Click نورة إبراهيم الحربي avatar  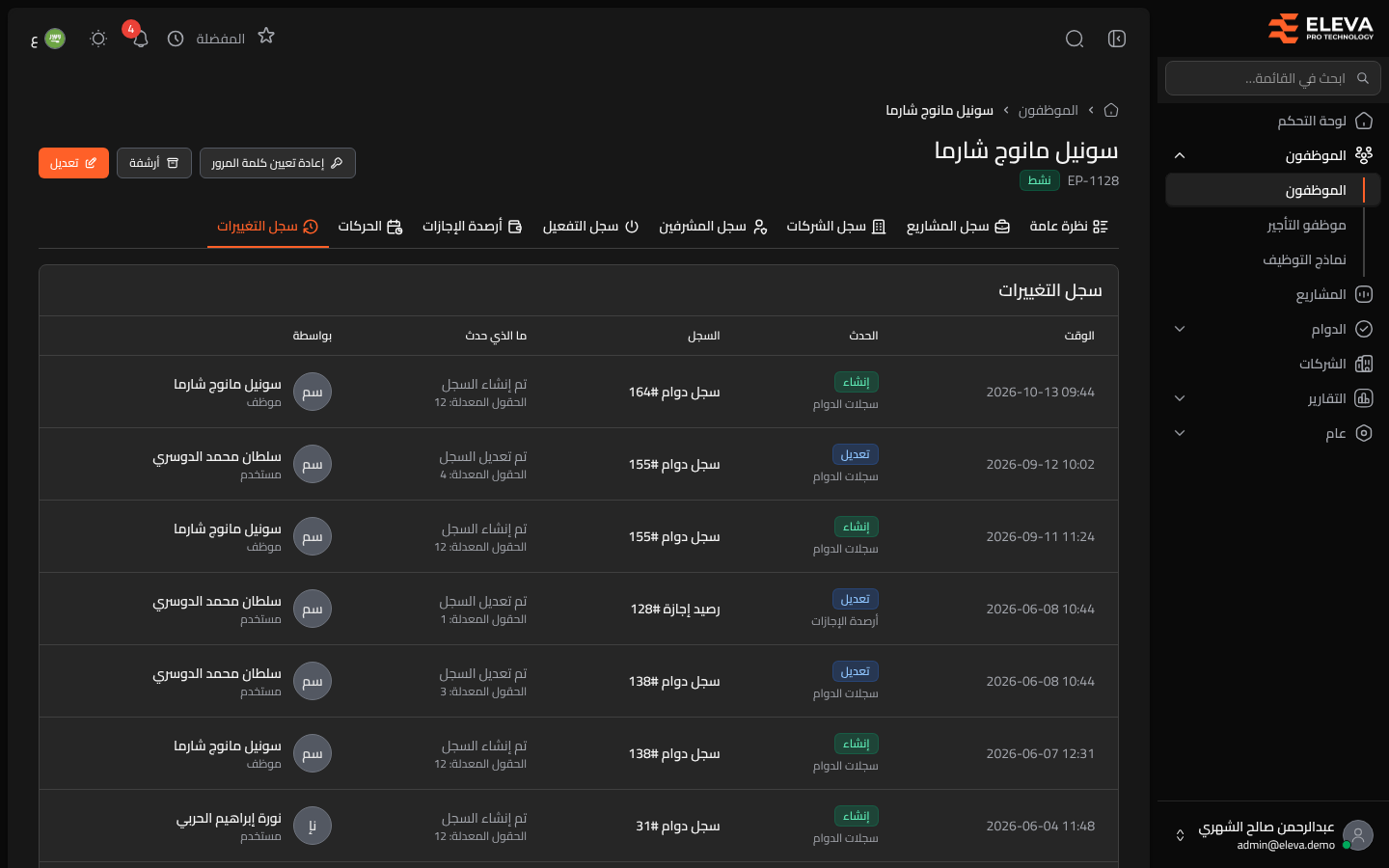(x=313, y=826)
